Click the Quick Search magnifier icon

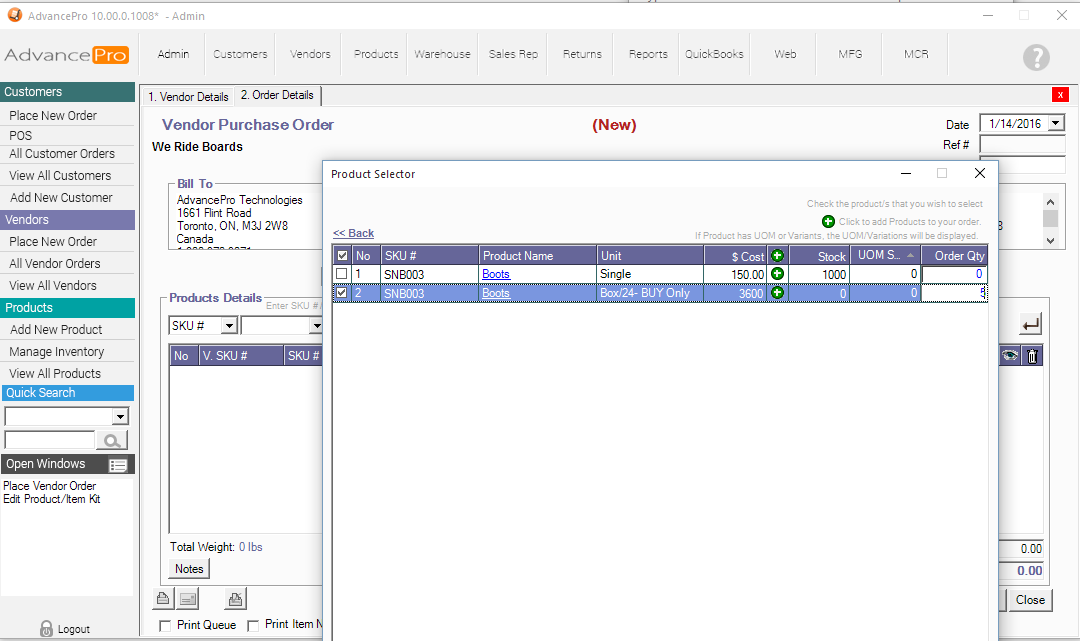pos(112,440)
